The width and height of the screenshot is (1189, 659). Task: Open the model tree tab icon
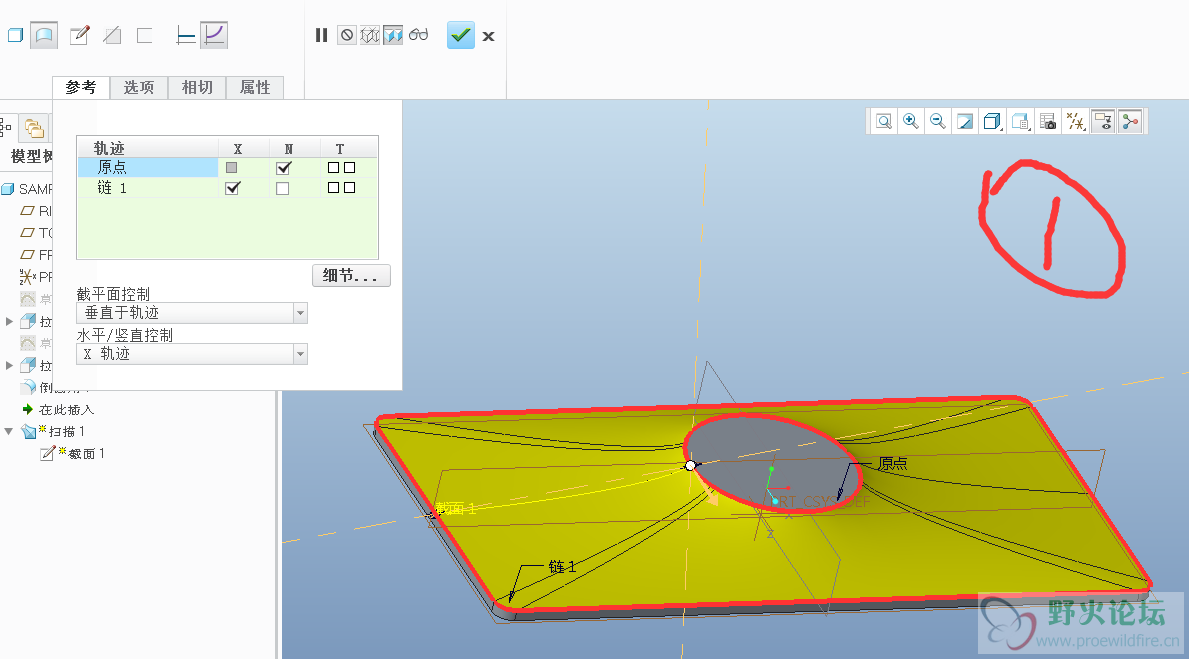[x=5, y=127]
